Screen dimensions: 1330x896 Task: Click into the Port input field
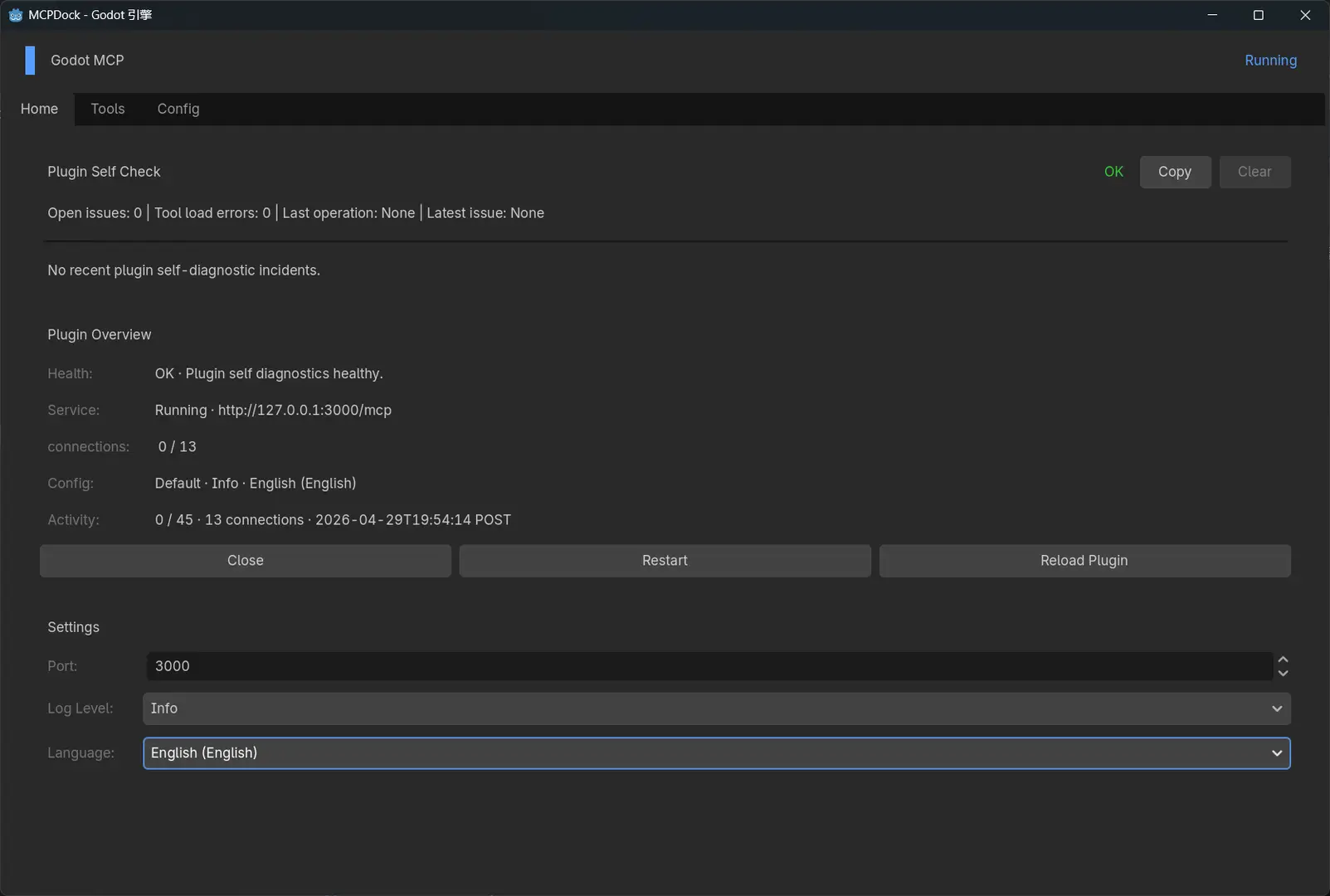click(709, 666)
